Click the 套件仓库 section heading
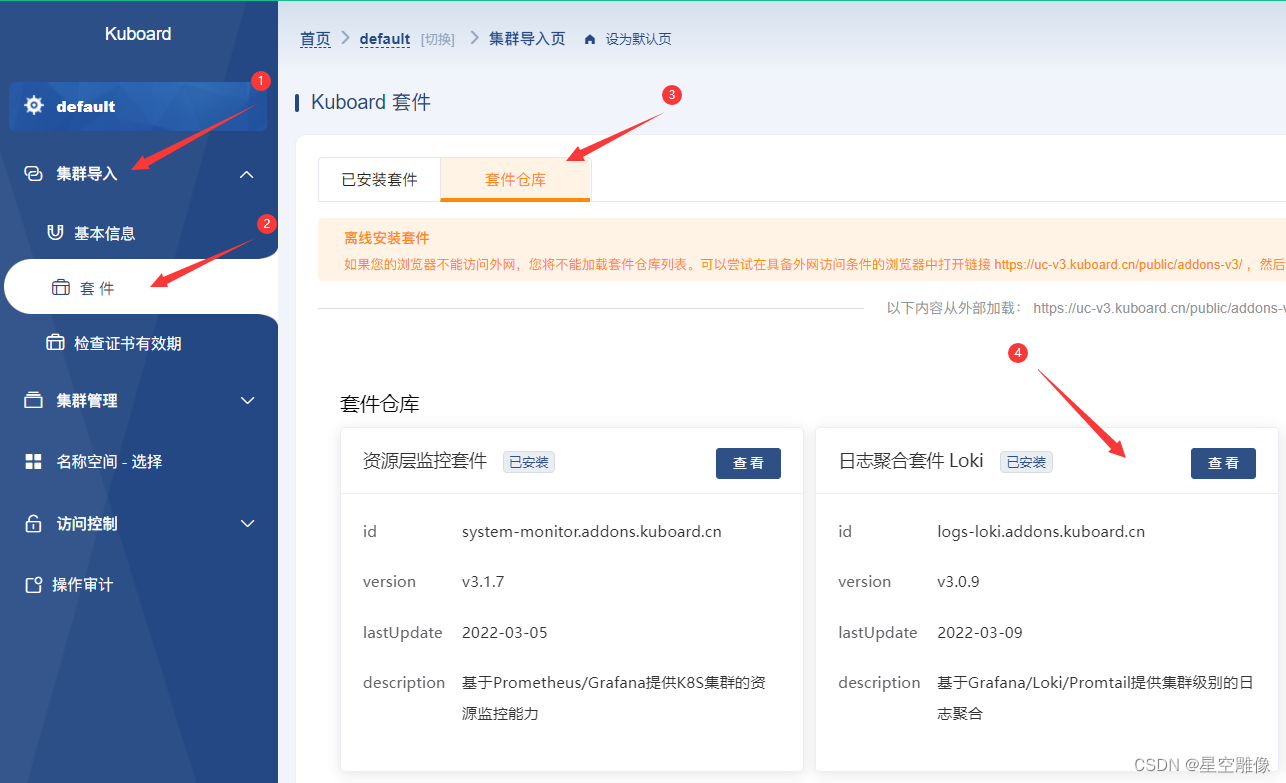Image resolution: width=1286 pixels, height=783 pixels. point(380,404)
